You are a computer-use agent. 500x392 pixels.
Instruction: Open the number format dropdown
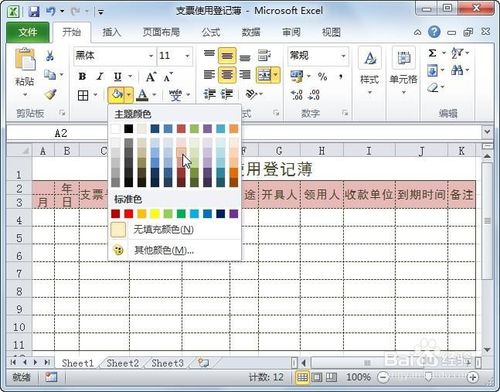point(343,56)
